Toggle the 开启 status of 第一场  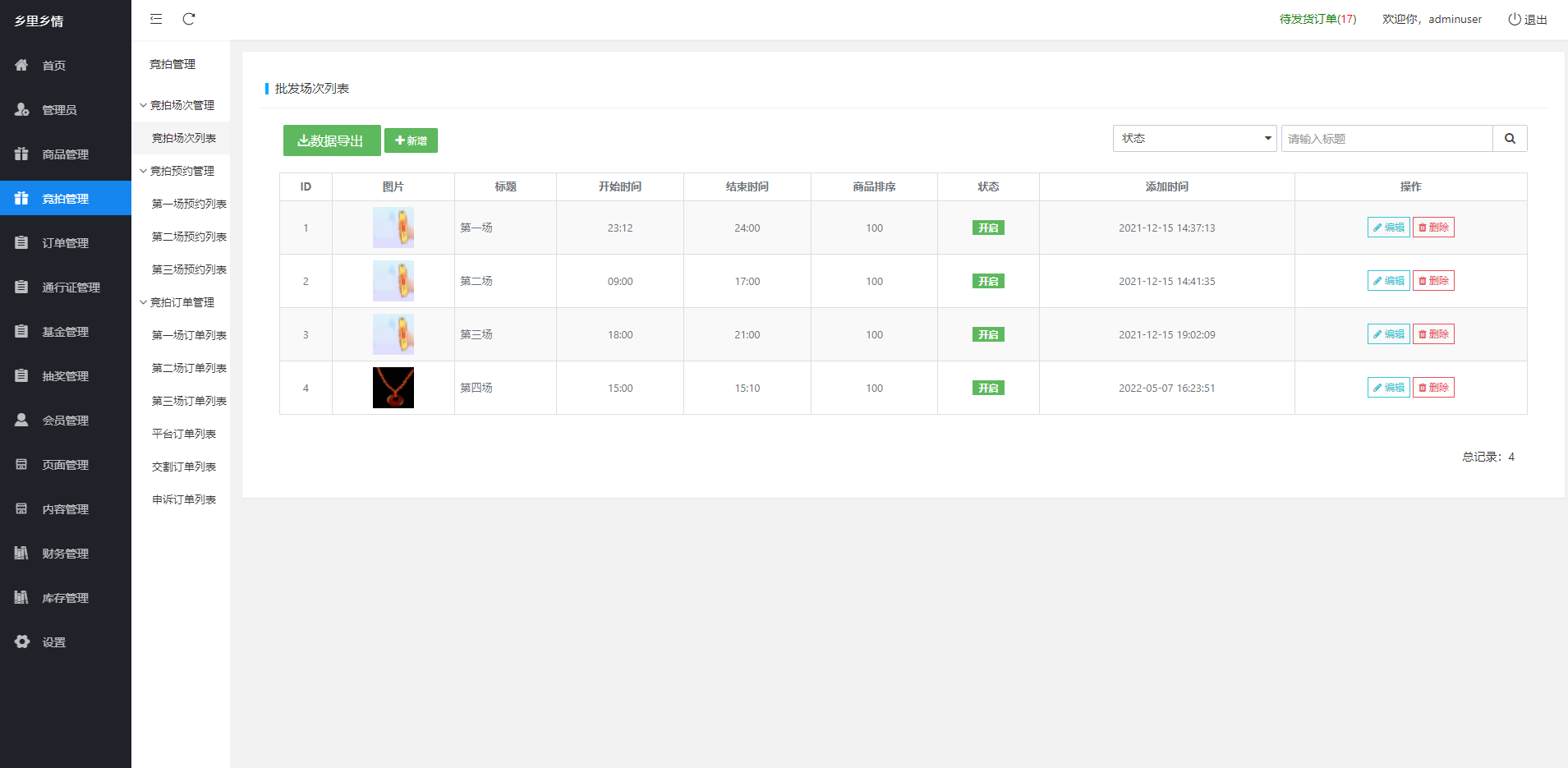pyautogui.click(x=988, y=228)
